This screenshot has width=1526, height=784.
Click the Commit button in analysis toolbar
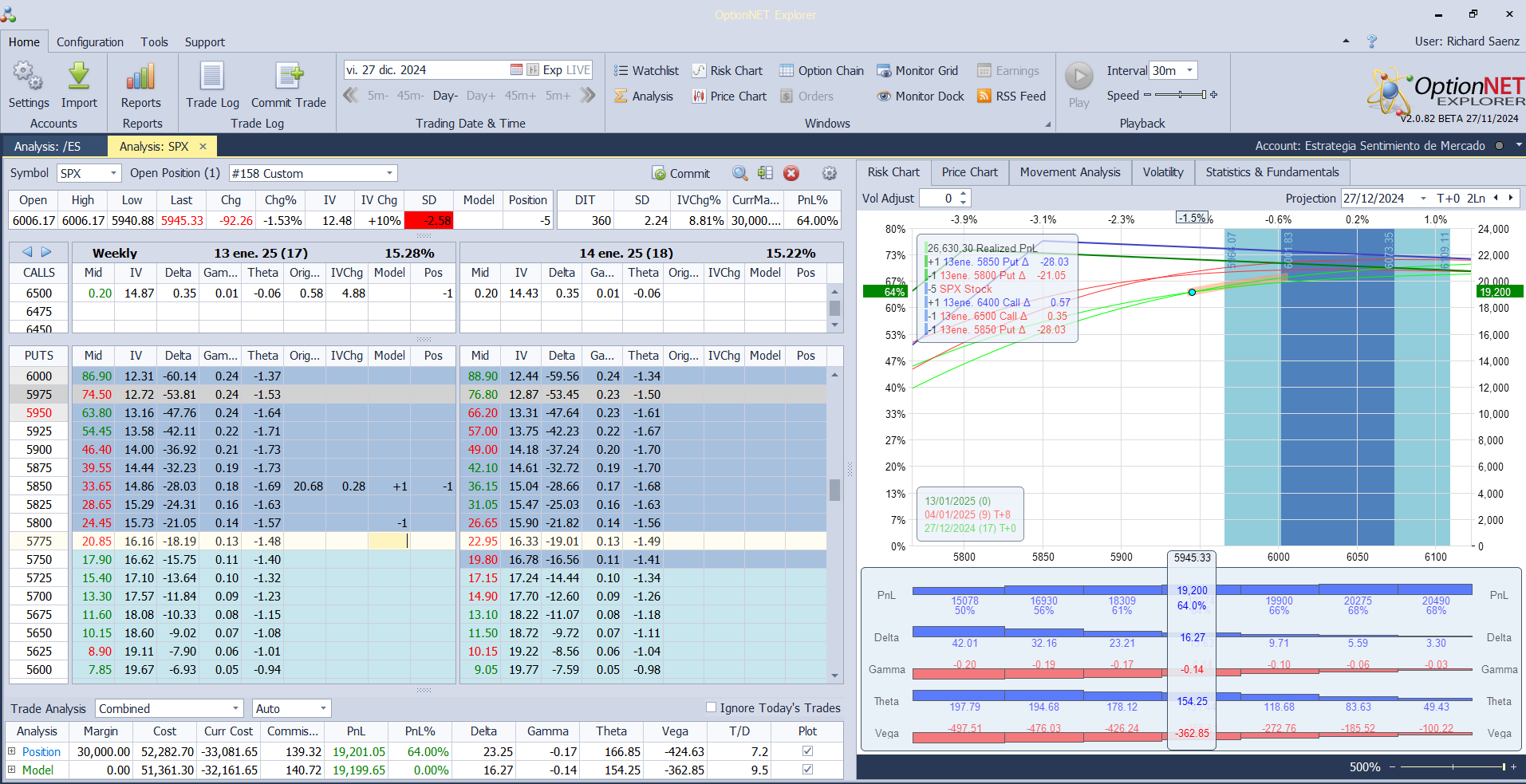[680, 174]
